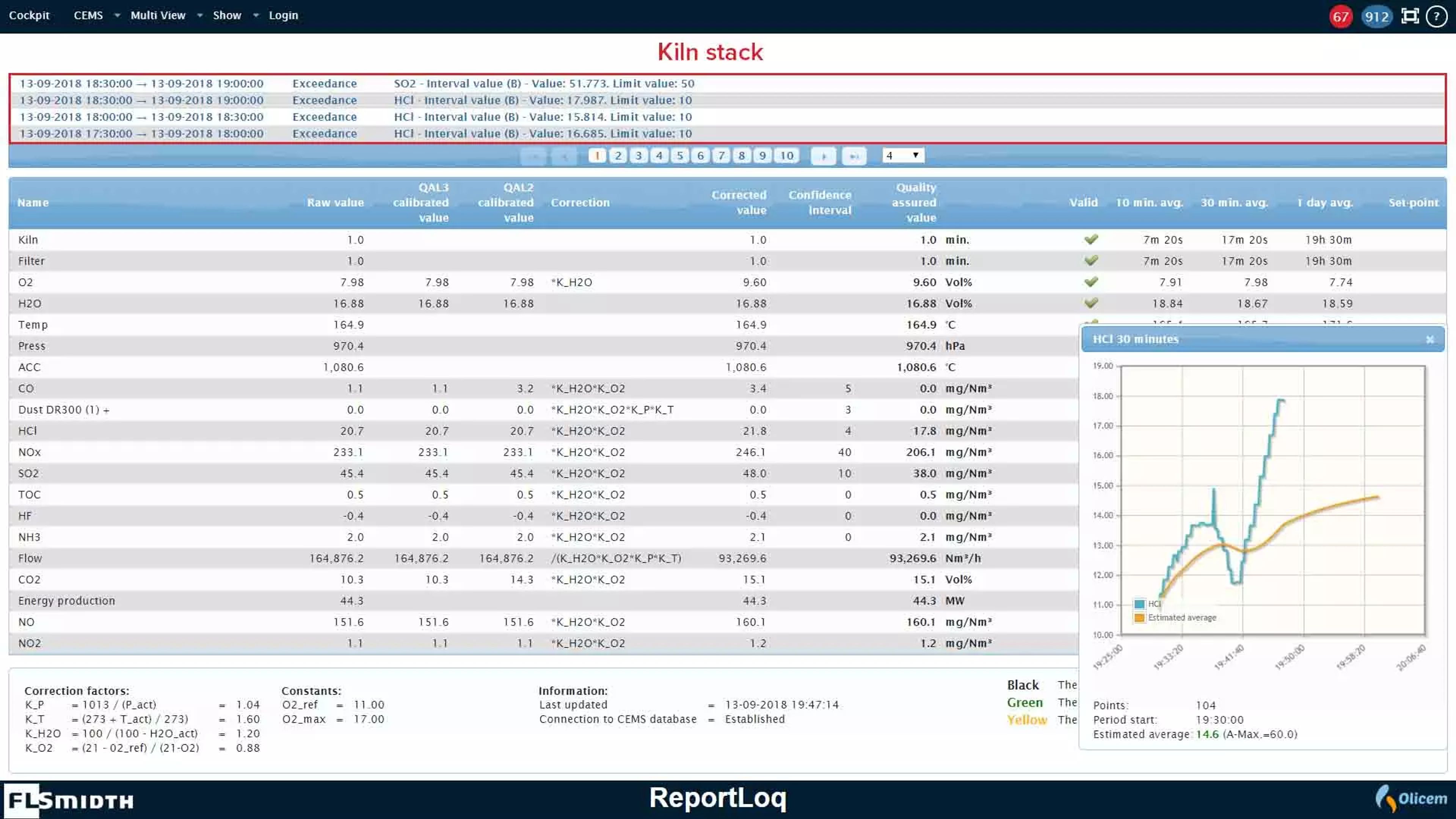The width and height of the screenshot is (1456, 819).
Task: Open the Cockpit menu item
Action: [30, 15]
